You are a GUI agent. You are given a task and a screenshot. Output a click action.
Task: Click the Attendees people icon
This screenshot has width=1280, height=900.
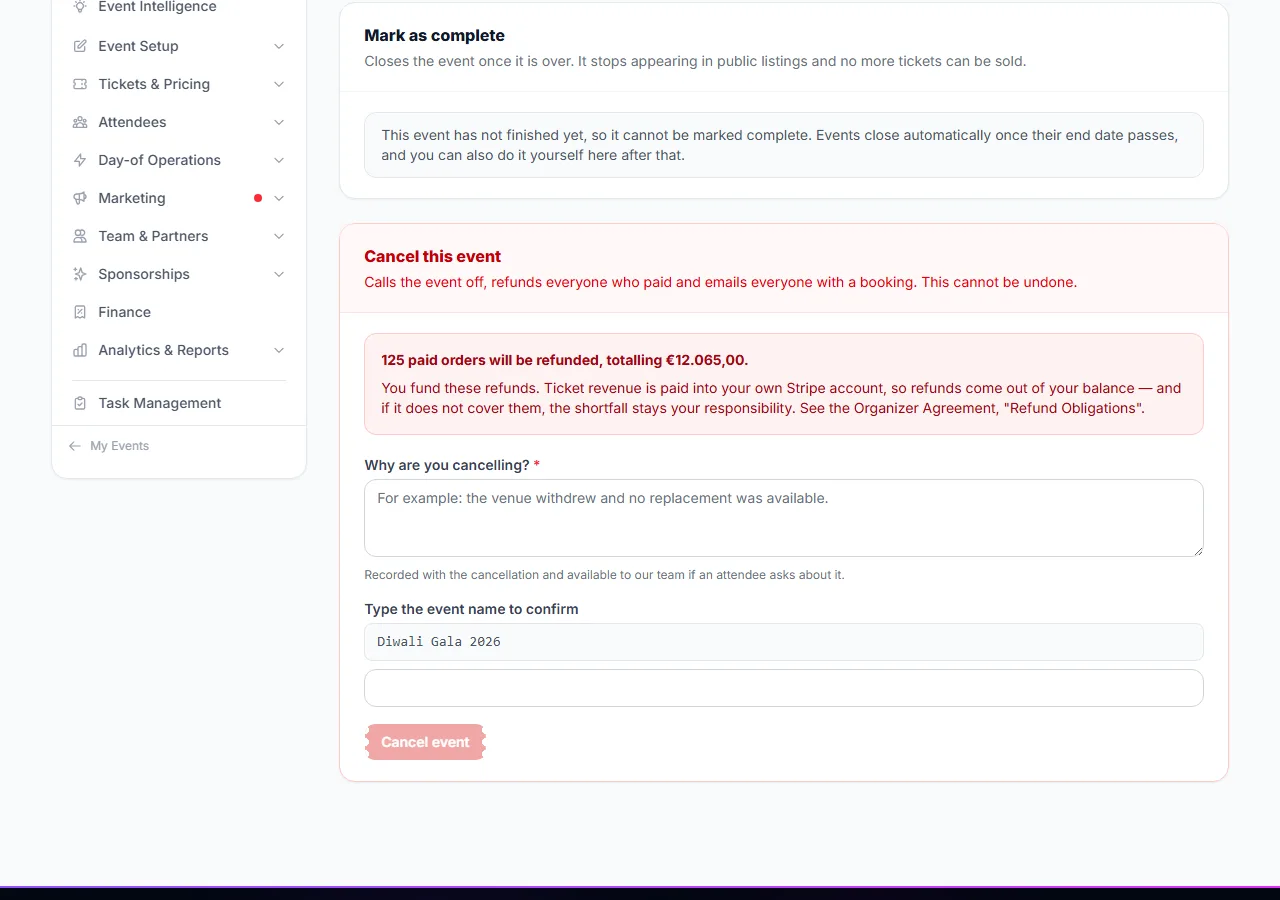[x=80, y=122]
